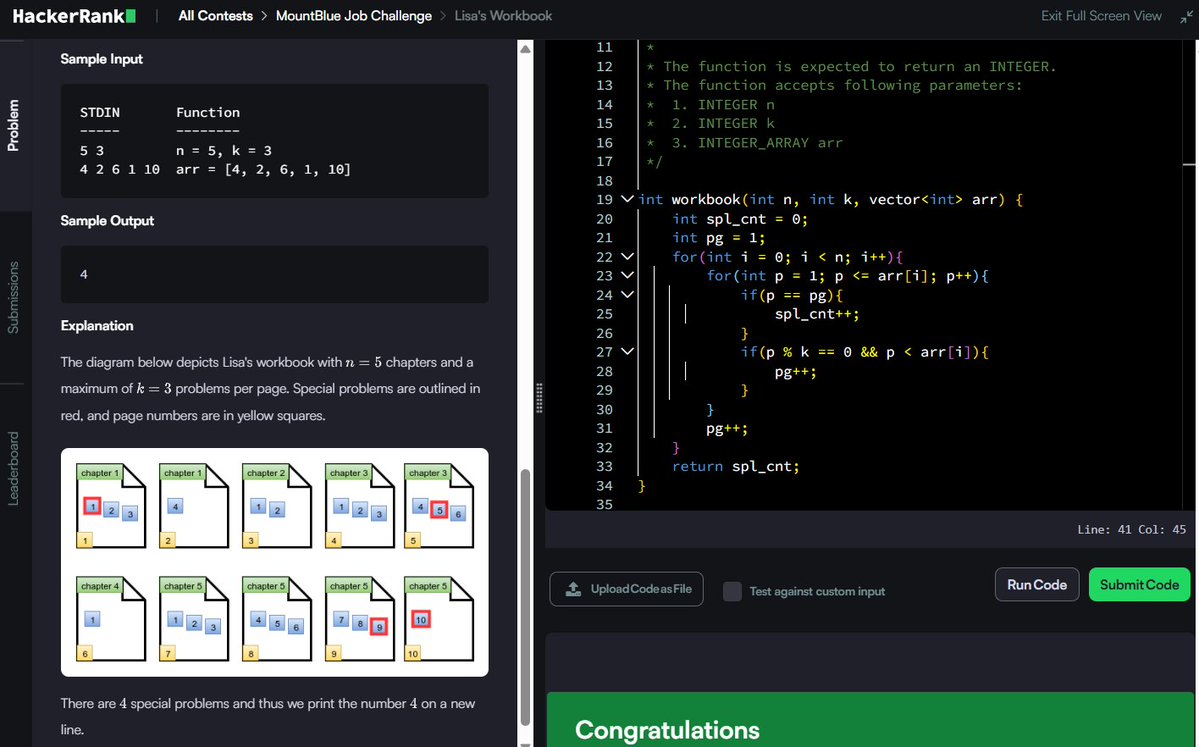This screenshot has width=1199, height=747.
Task: Click the '3. INTEGER_ARRAY arr' comment line
Action: (x=757, y=143)
